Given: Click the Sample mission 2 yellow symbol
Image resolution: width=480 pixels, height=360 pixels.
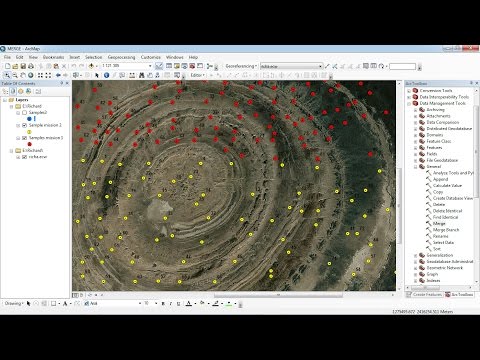Looking at the screenshot, I should (x=29, y=132).
